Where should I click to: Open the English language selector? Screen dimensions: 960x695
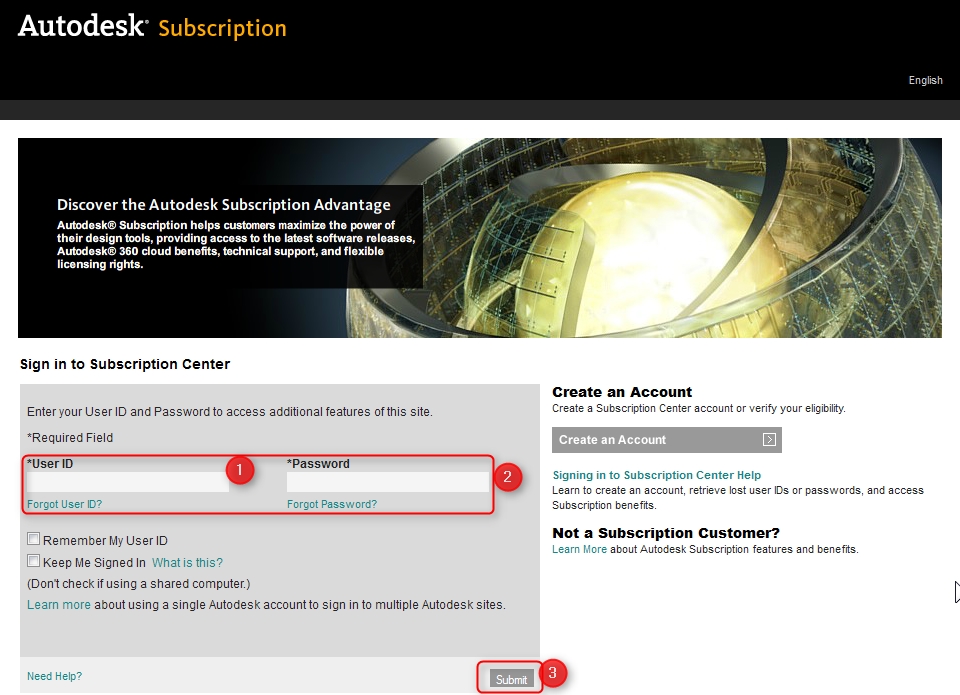(x=925, y=80)
